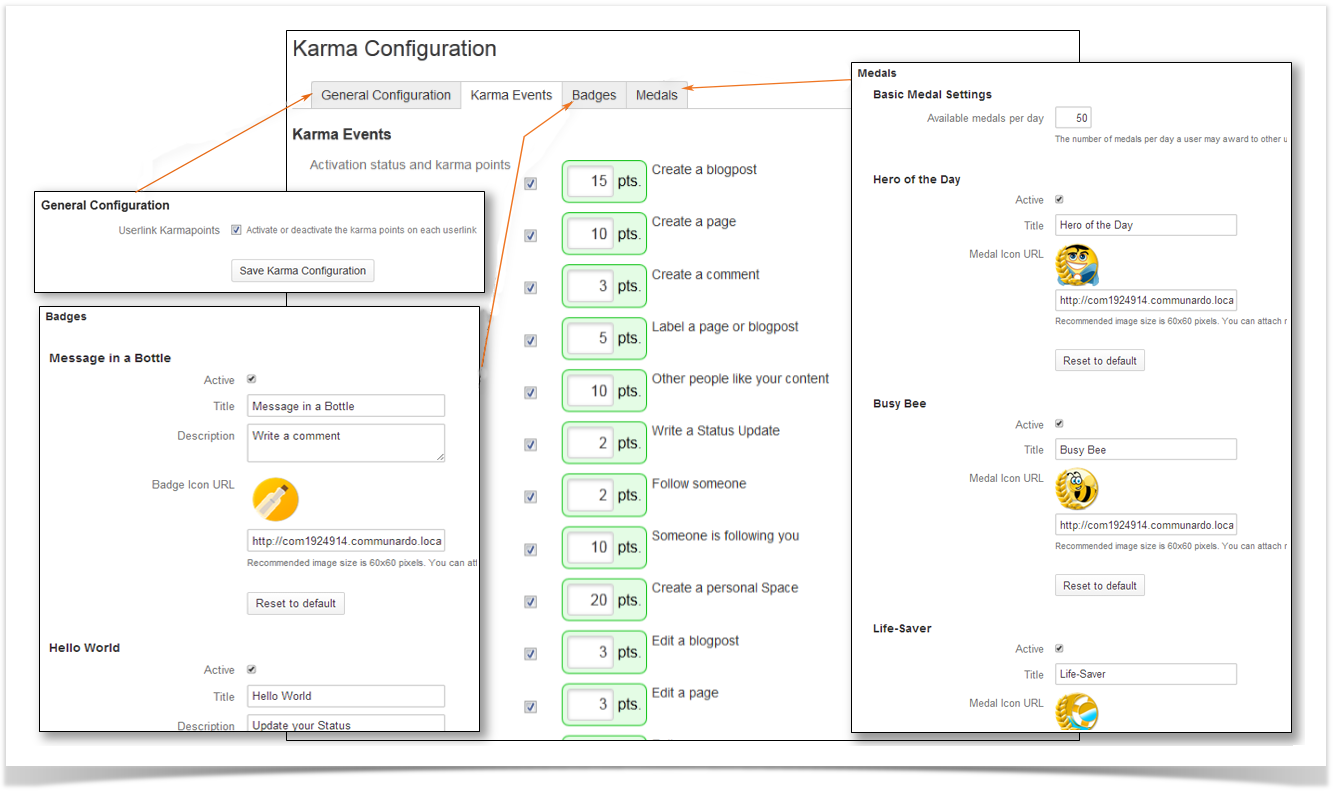Click the Write a comment description box
This screenshot has height=795, width=1340.
pos(345,443)
